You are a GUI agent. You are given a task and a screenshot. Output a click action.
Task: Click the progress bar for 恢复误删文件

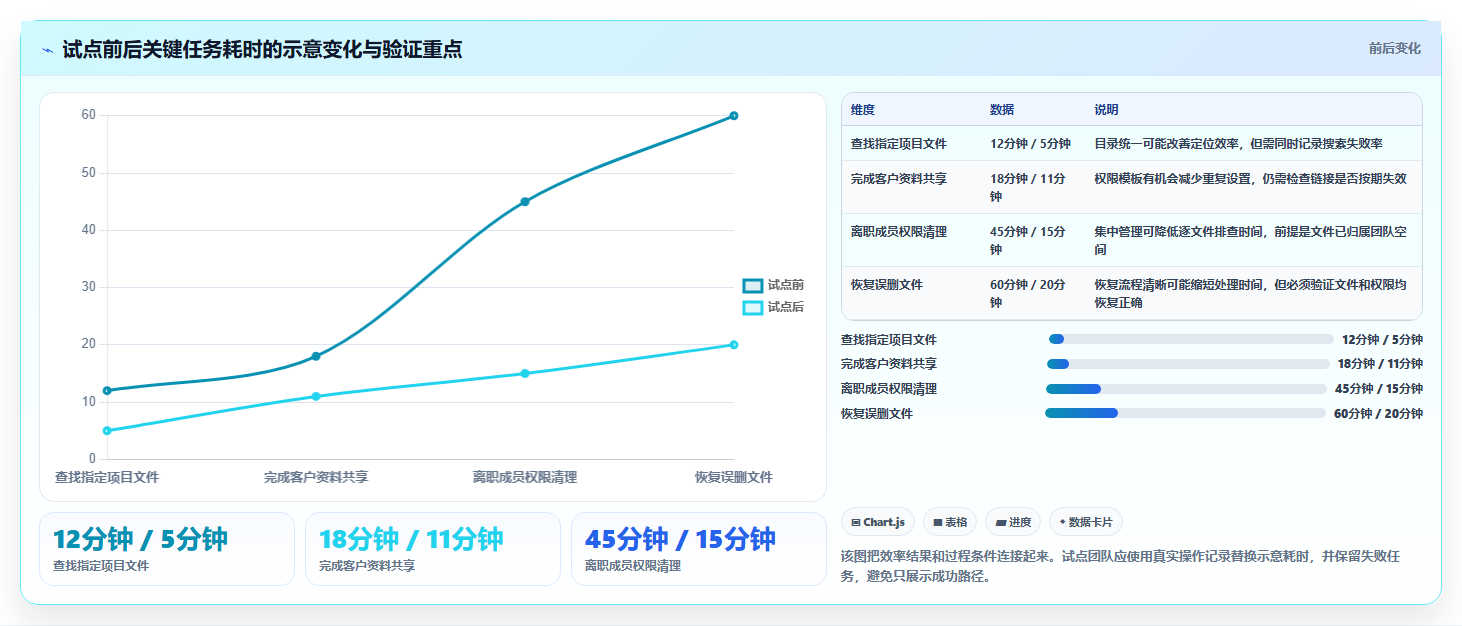(x=1185, y=413)
